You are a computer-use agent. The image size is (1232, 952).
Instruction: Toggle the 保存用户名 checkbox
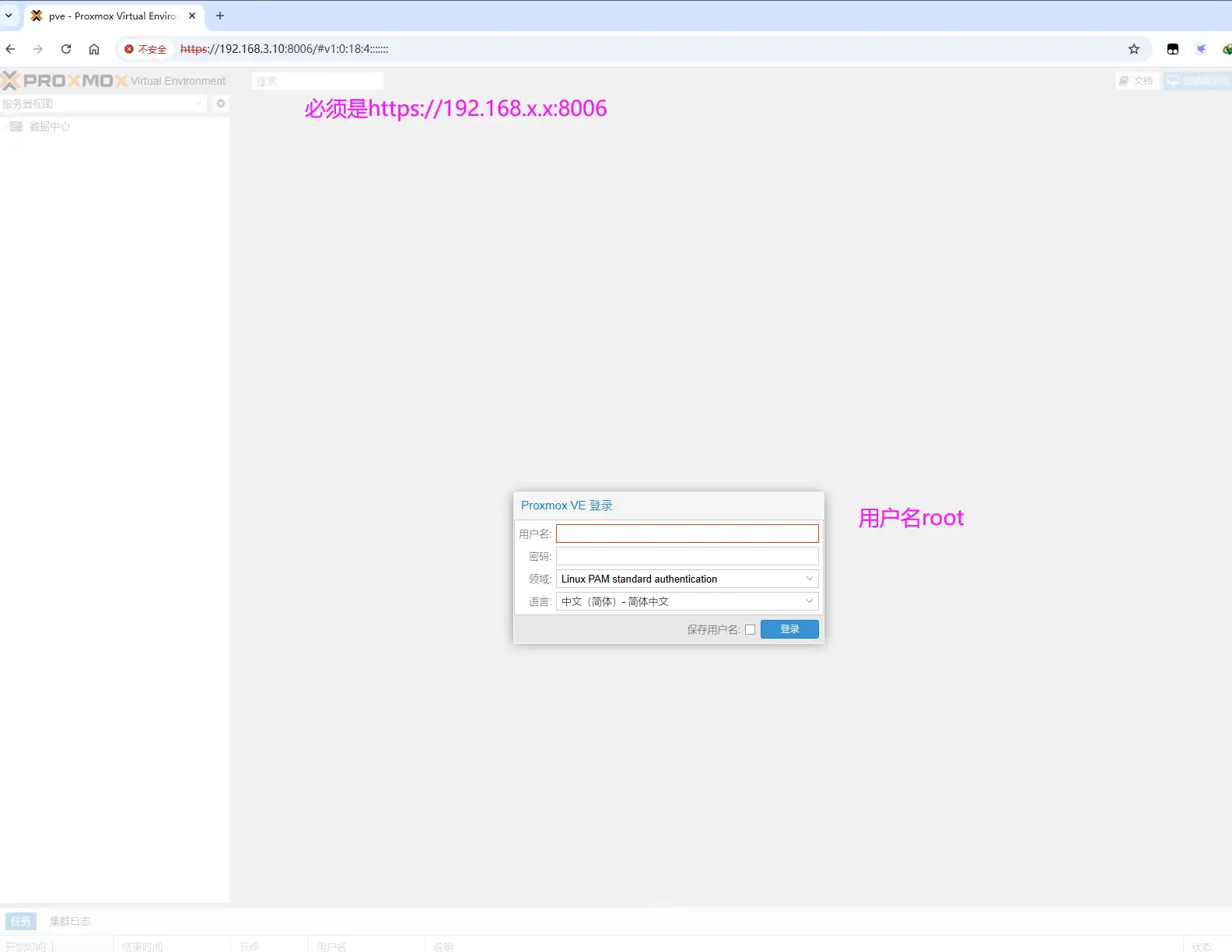point(751,630)
